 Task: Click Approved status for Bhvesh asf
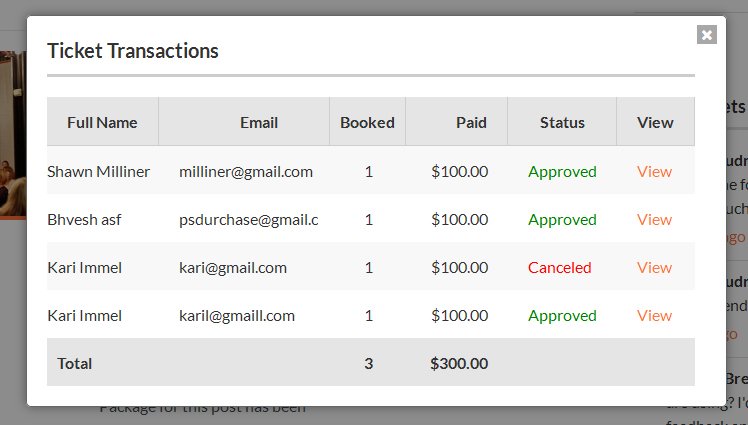[x=562, y=220]
